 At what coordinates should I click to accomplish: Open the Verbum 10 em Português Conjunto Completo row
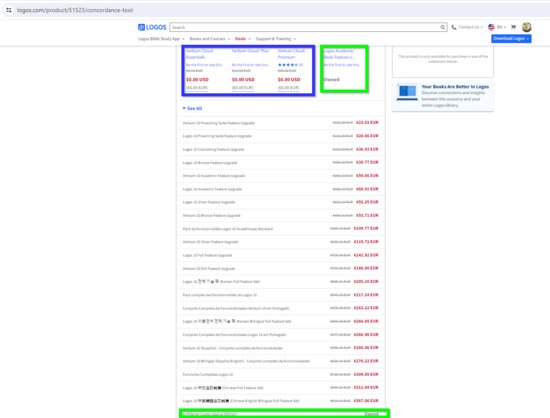(281, 308)
